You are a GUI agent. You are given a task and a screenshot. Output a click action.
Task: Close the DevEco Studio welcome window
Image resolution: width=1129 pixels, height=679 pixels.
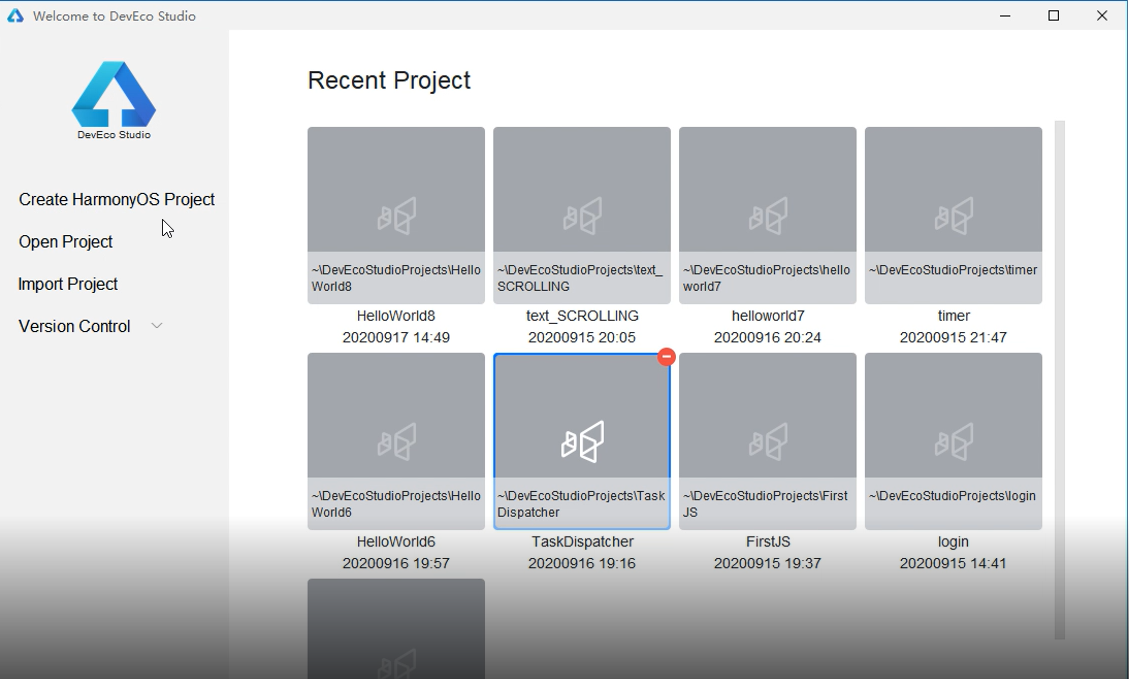point(1102,16)
